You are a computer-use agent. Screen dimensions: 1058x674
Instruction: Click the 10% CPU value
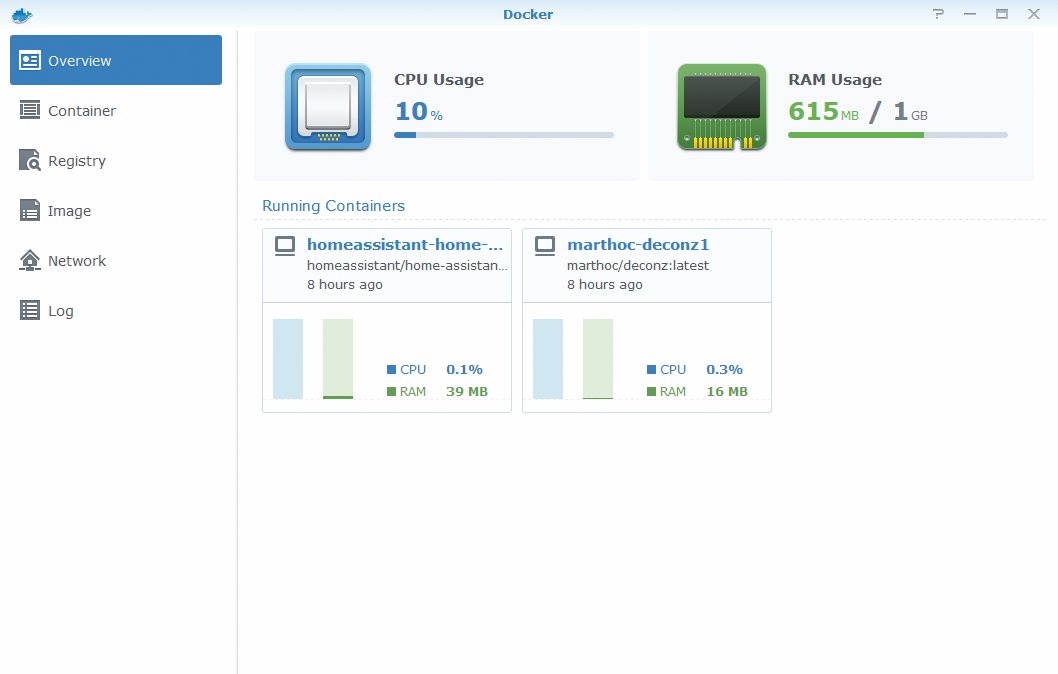pos(419,111)
